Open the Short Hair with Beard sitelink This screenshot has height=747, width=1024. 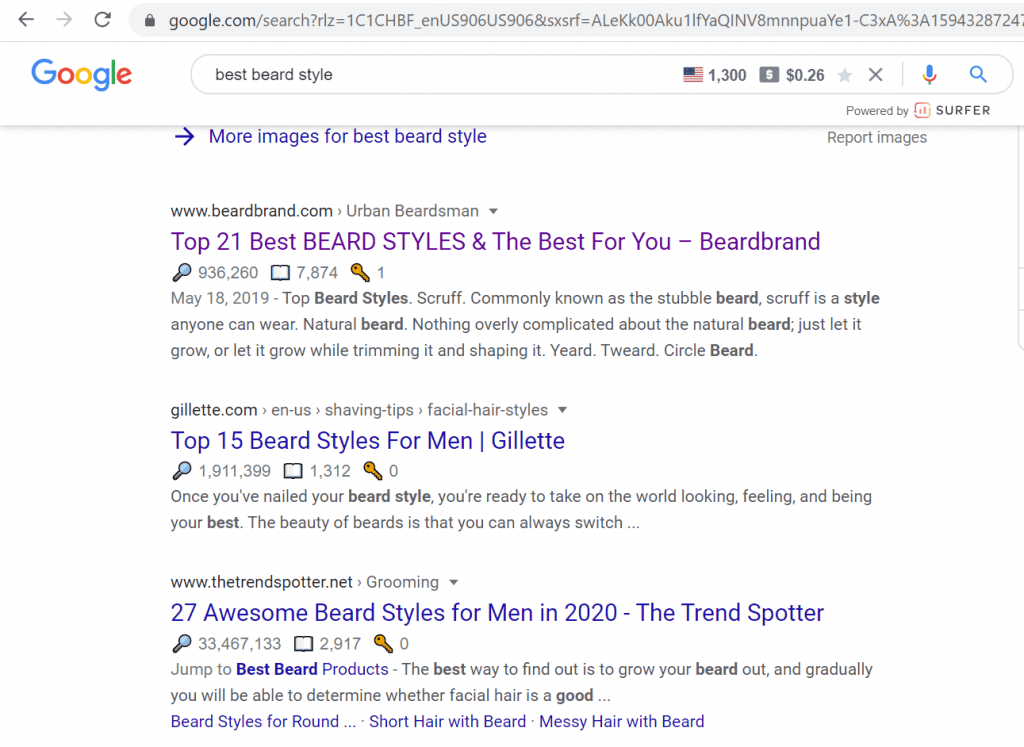(447, 722)
